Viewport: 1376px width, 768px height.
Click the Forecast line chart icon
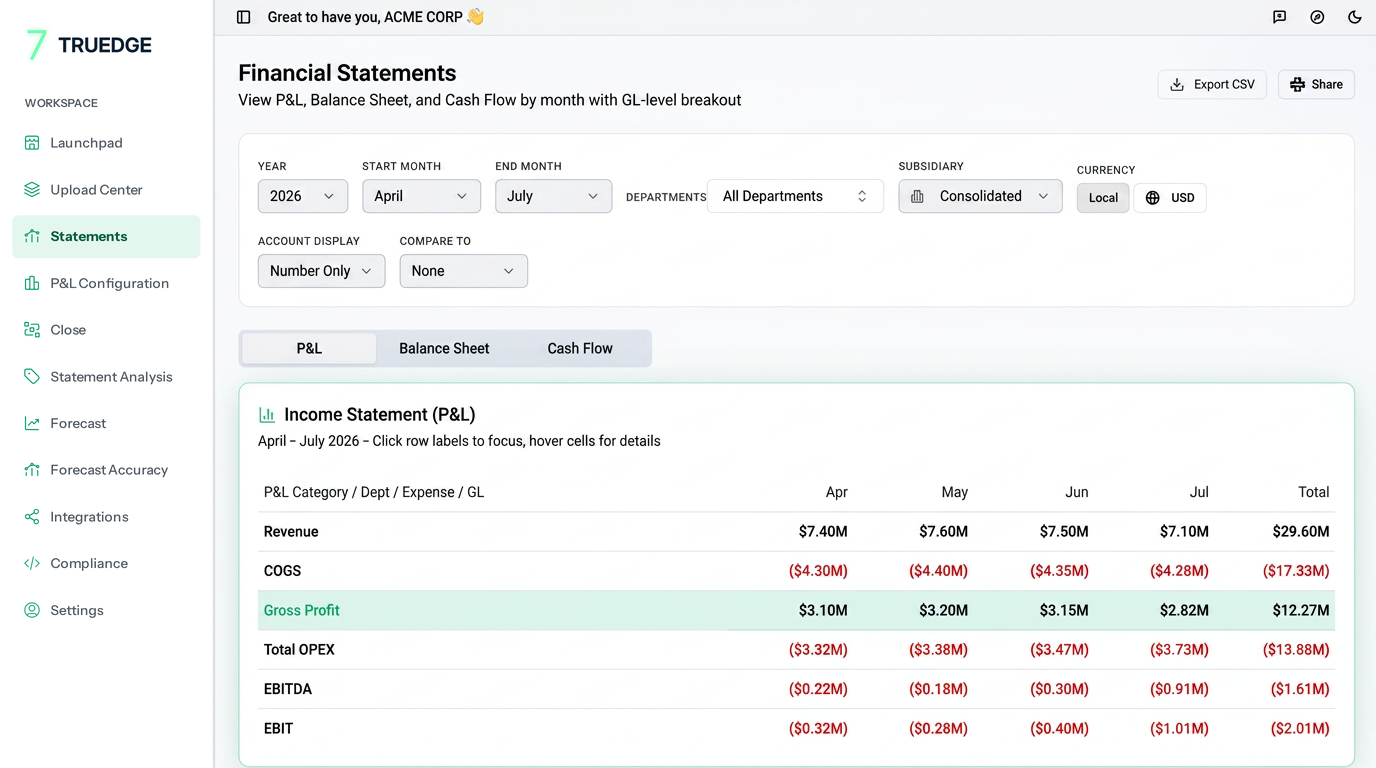click(32, 423)
